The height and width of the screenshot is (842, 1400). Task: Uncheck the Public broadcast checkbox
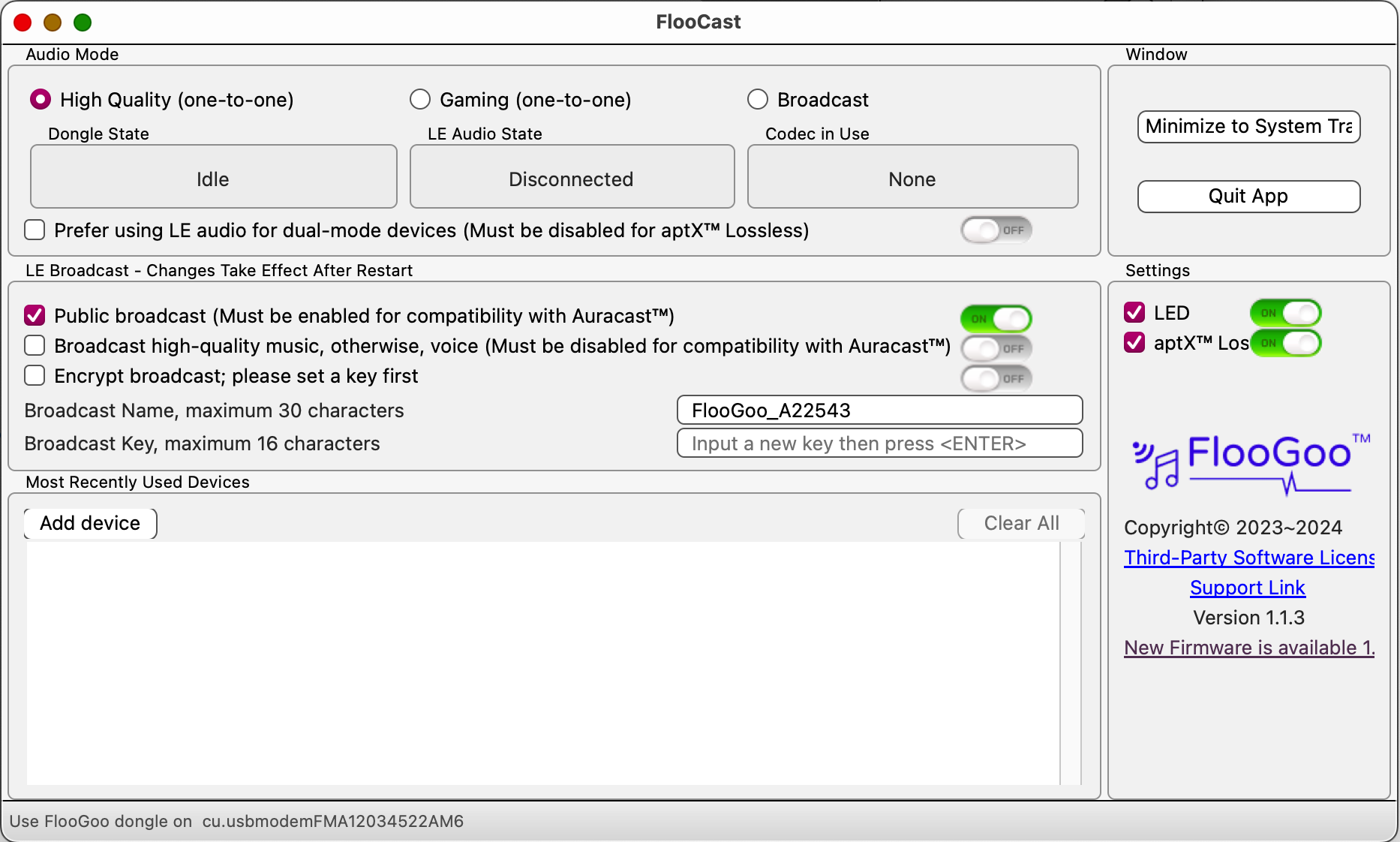(x=35, y=315)
